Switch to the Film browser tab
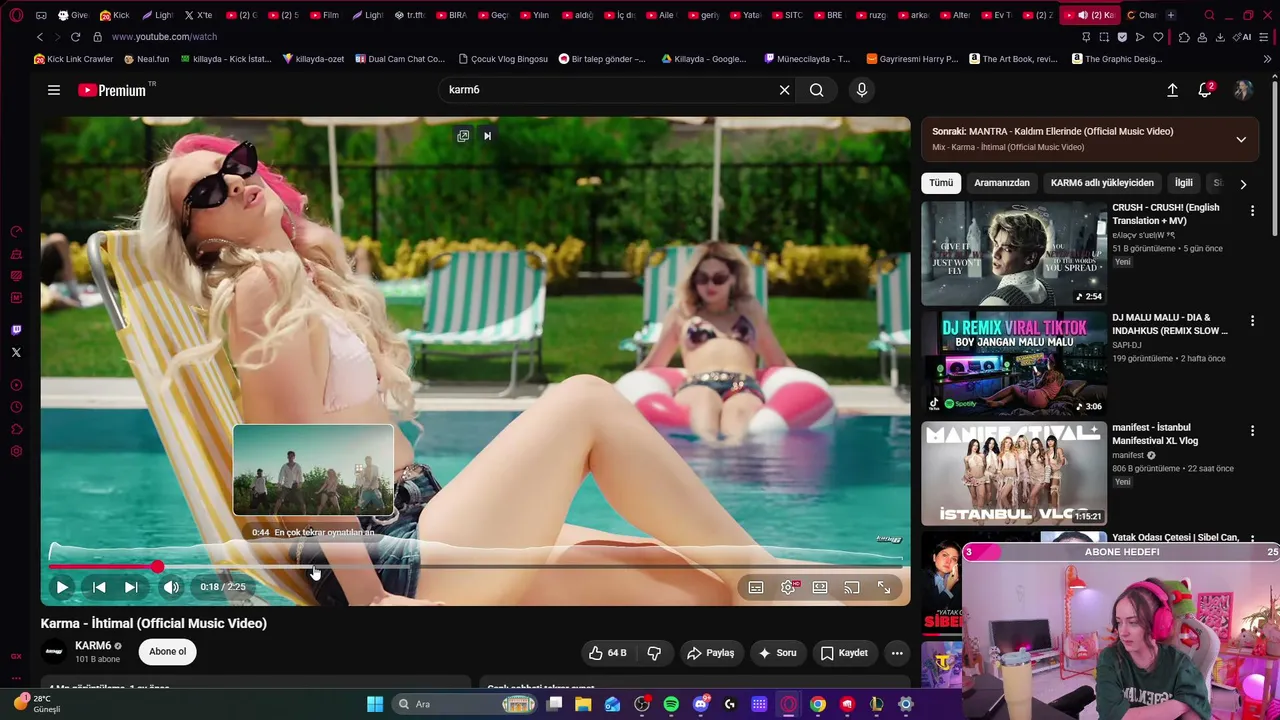Screen dimensions: 1280x720 [325, 15]
